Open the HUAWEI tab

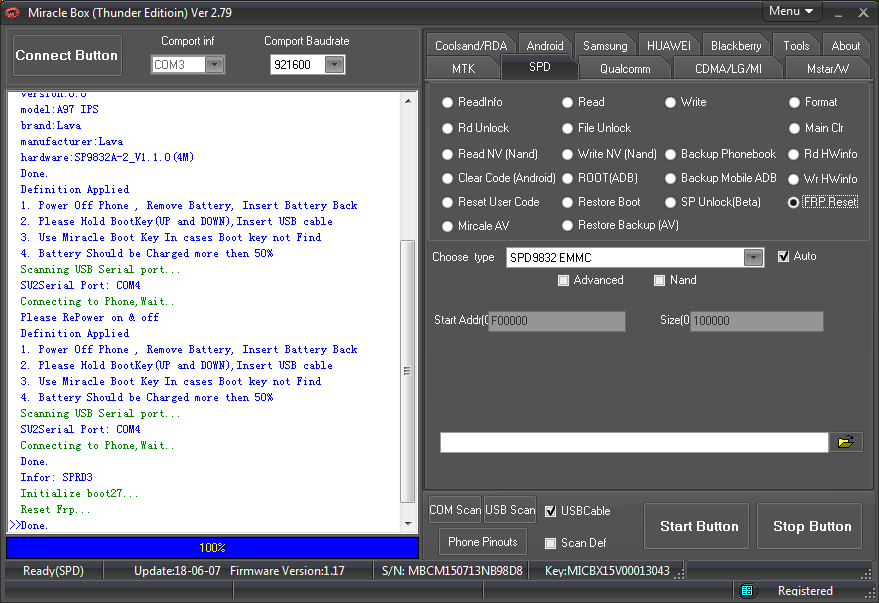[669, 46]
